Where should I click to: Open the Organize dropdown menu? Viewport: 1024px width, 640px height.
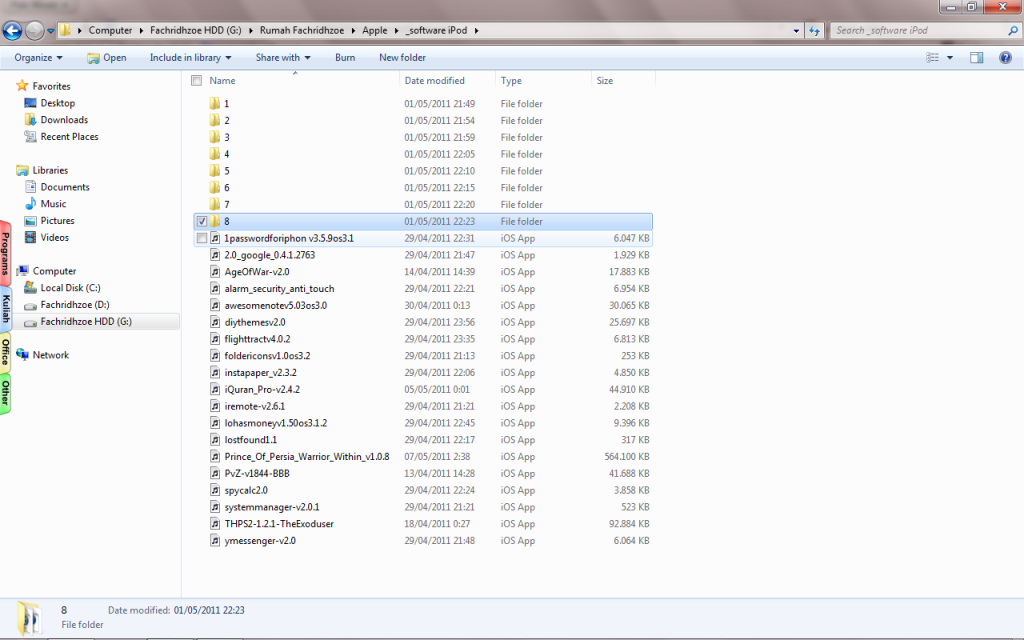tap(39, 57)
